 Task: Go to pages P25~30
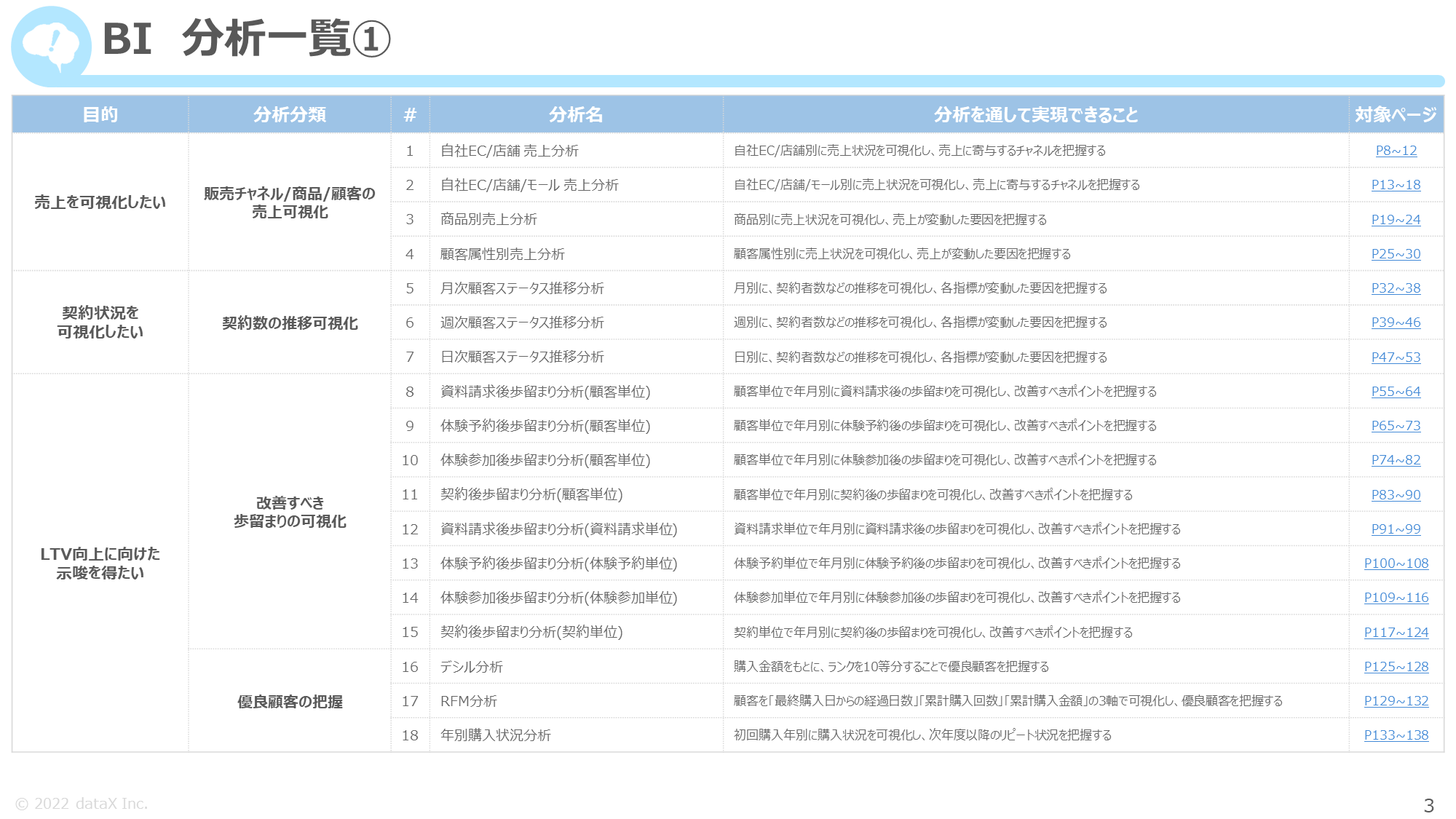(1396, 254)
